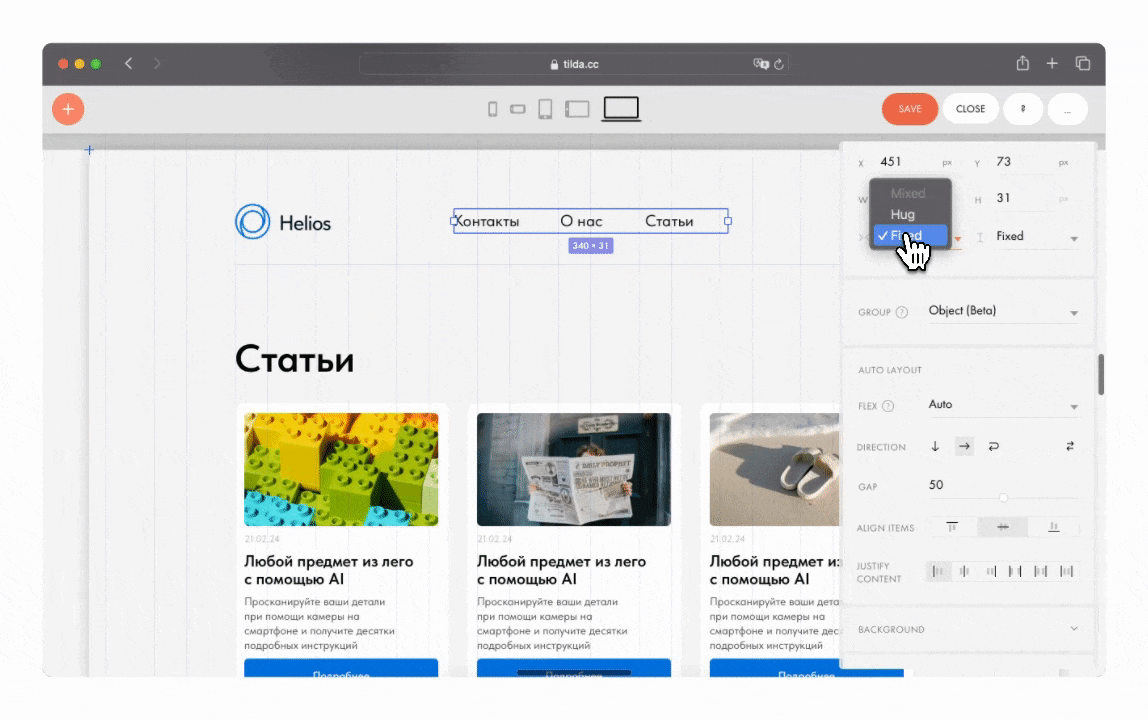Set direction to vertical down arrow
1148x720 pixels.
[x=935, y=446]
